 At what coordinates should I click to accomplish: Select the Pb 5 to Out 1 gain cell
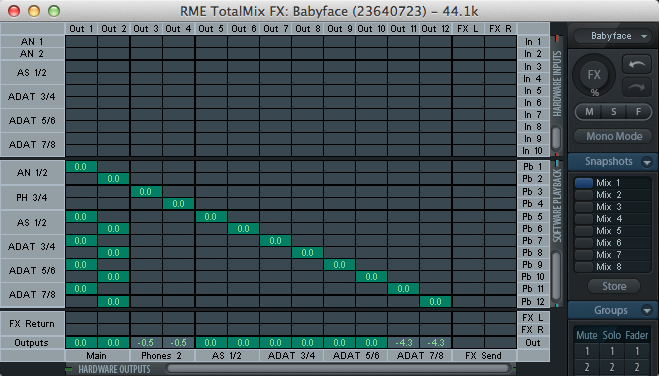81,216
